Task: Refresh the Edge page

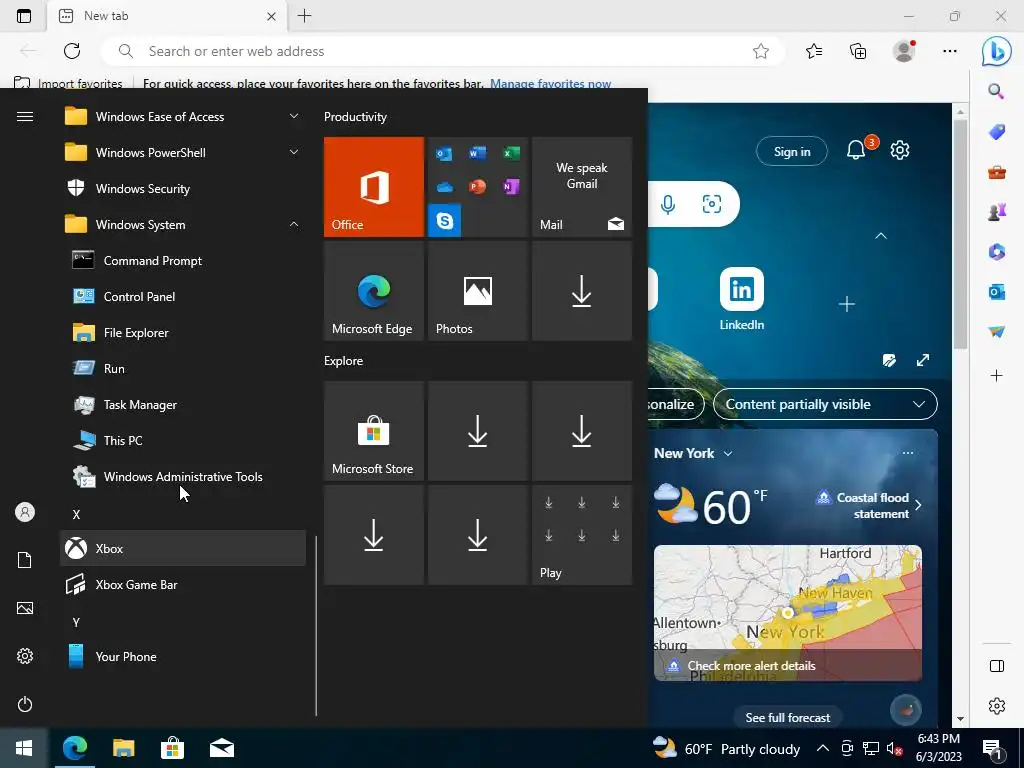Action: pos(72,51)
